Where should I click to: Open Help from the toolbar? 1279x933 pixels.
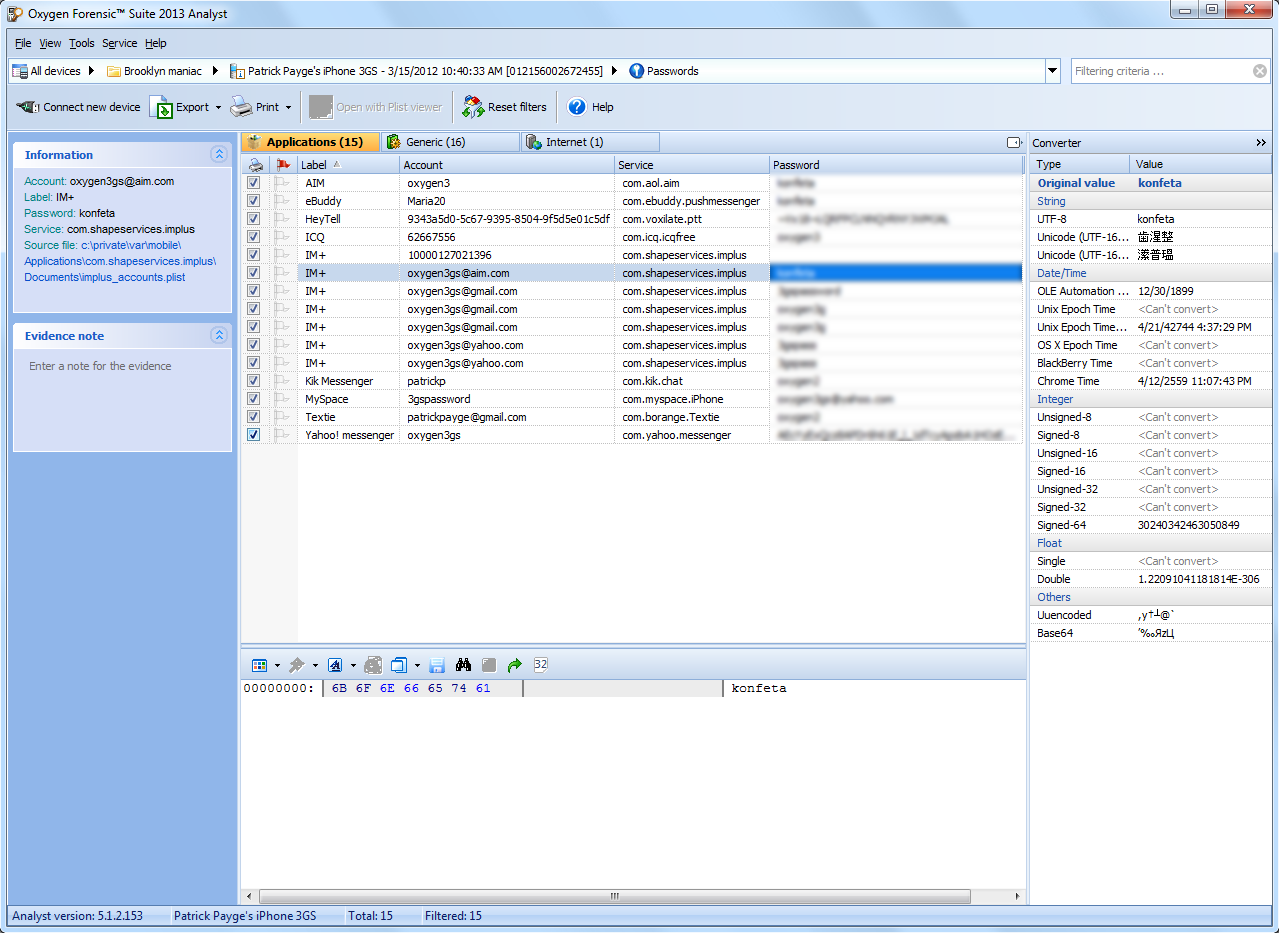pyautogui.click(x=590, y=107)
